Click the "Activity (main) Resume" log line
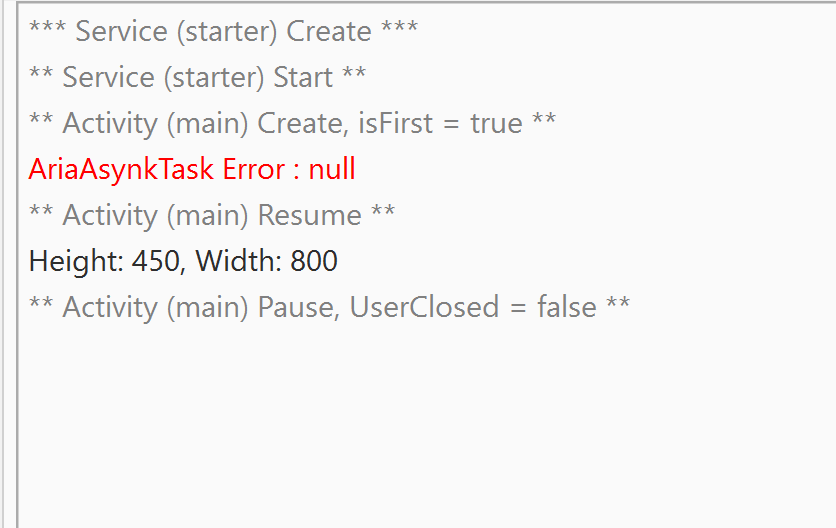The width and height of the screenshot is (836, 528). click(211, 215)
